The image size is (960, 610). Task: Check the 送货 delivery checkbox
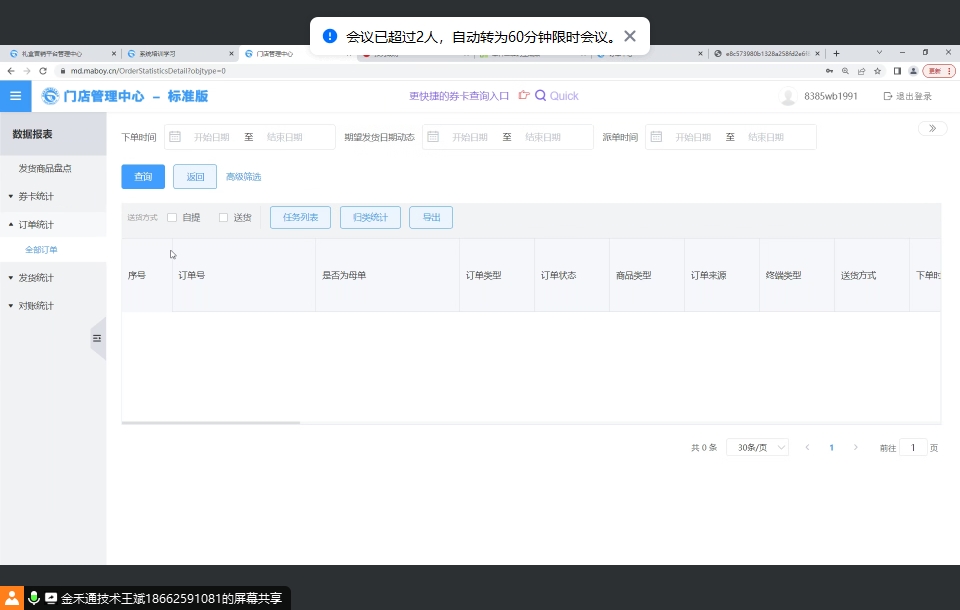(x=224, y=217)
